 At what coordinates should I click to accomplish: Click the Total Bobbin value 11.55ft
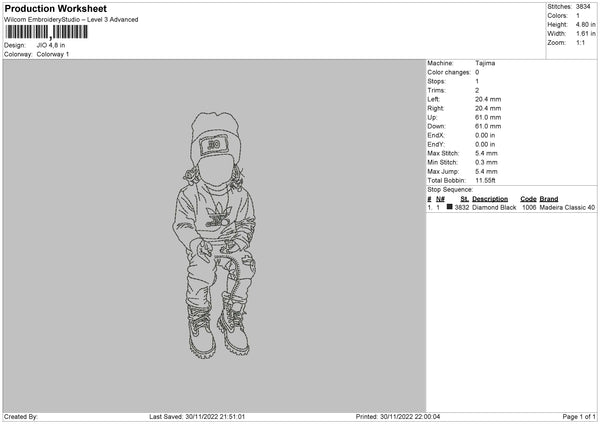point(485,180)
